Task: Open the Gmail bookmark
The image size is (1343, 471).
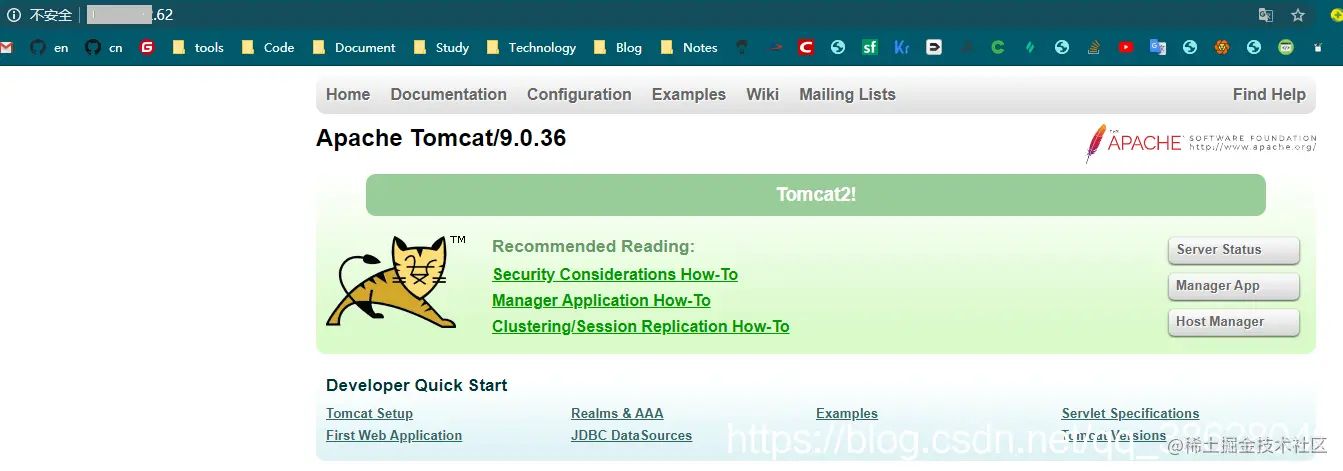Action: point(5,47)
